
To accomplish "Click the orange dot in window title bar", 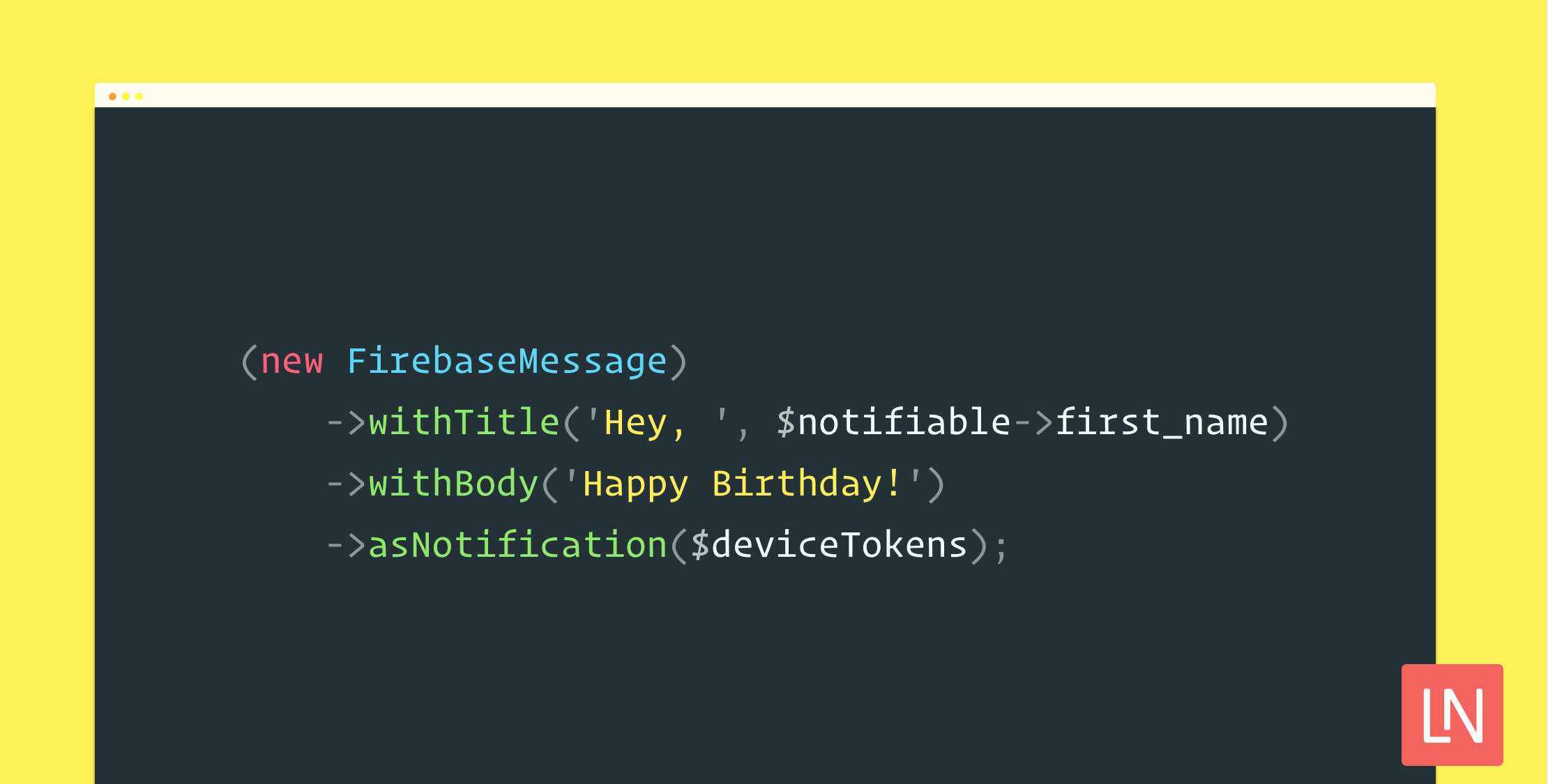I will pos(112,96).
